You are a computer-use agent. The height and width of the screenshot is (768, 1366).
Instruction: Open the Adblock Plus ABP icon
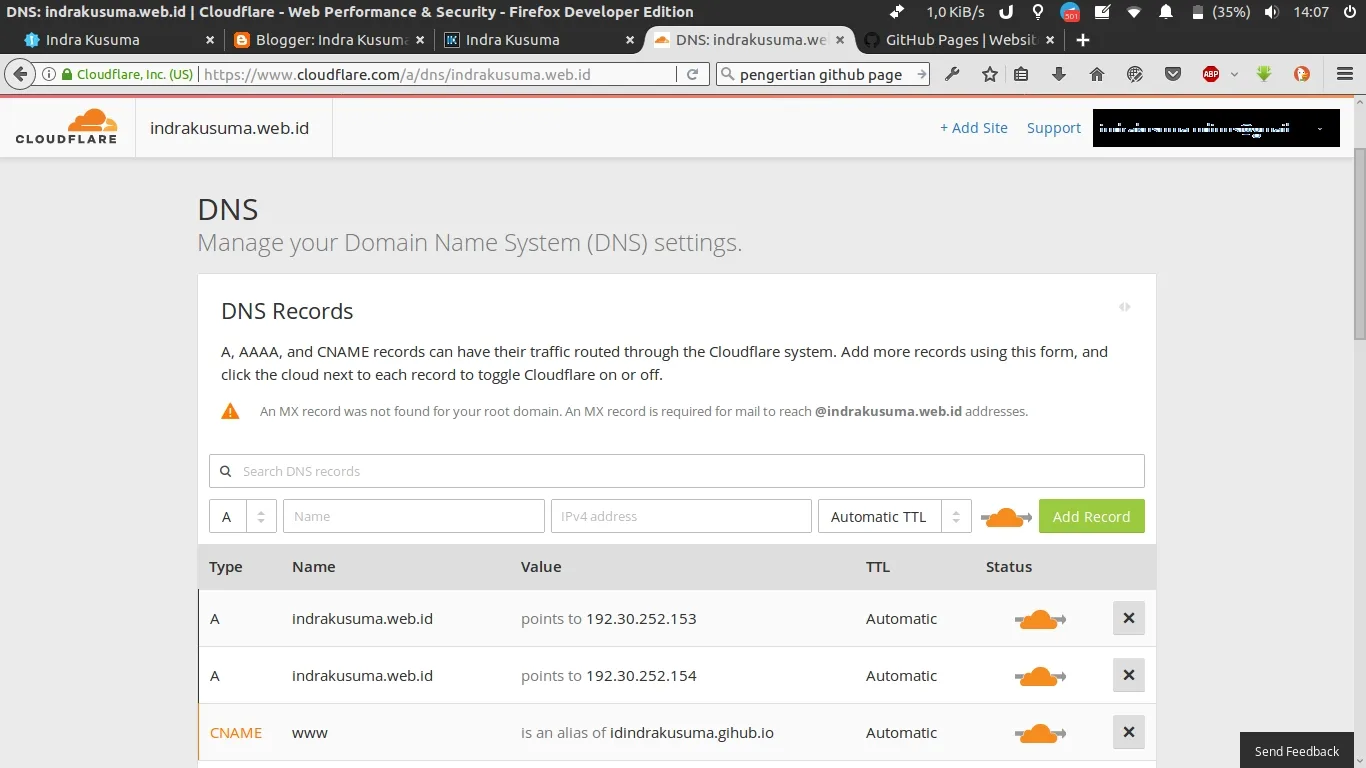click(x=1211, y=74)
